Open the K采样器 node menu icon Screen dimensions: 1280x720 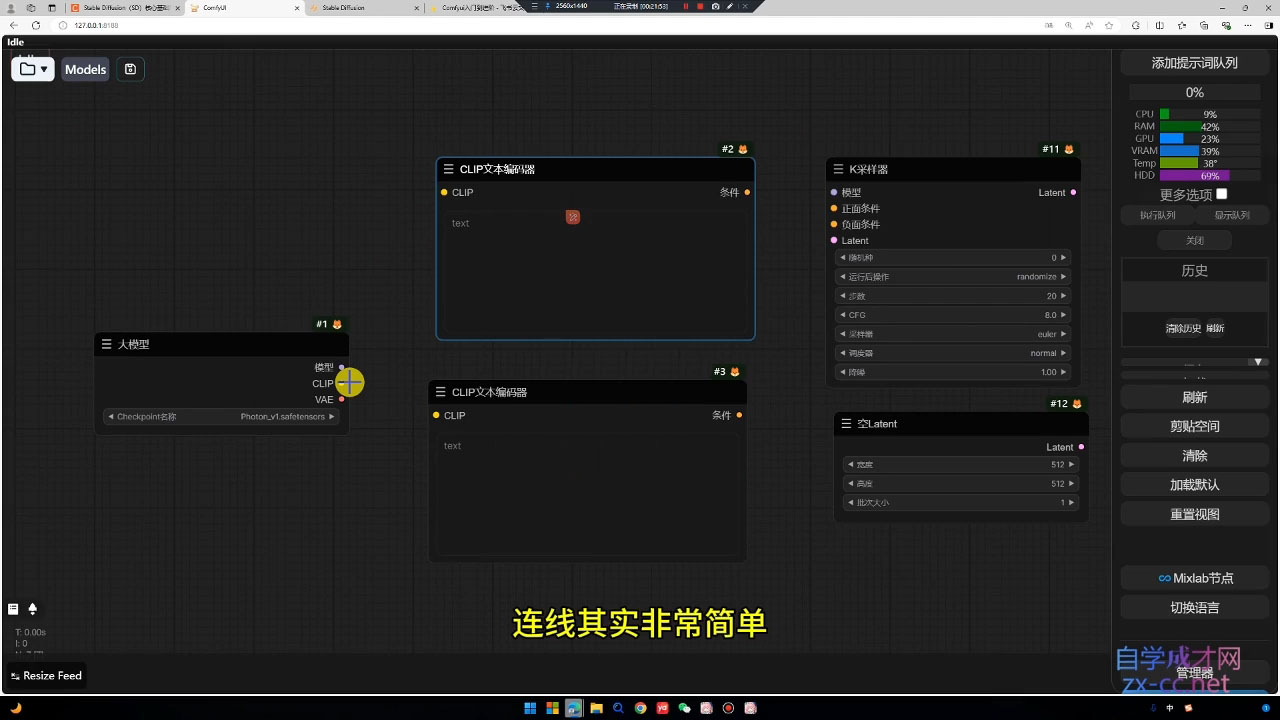(x=838, y=169)
